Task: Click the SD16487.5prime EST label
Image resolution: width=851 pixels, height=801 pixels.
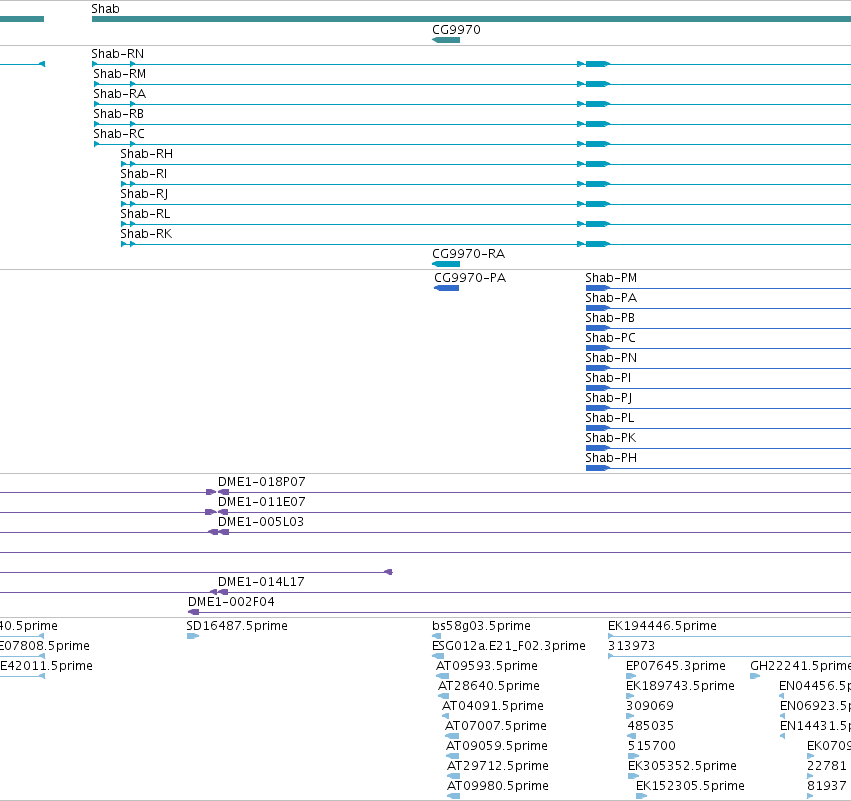Action: (237, 626)
